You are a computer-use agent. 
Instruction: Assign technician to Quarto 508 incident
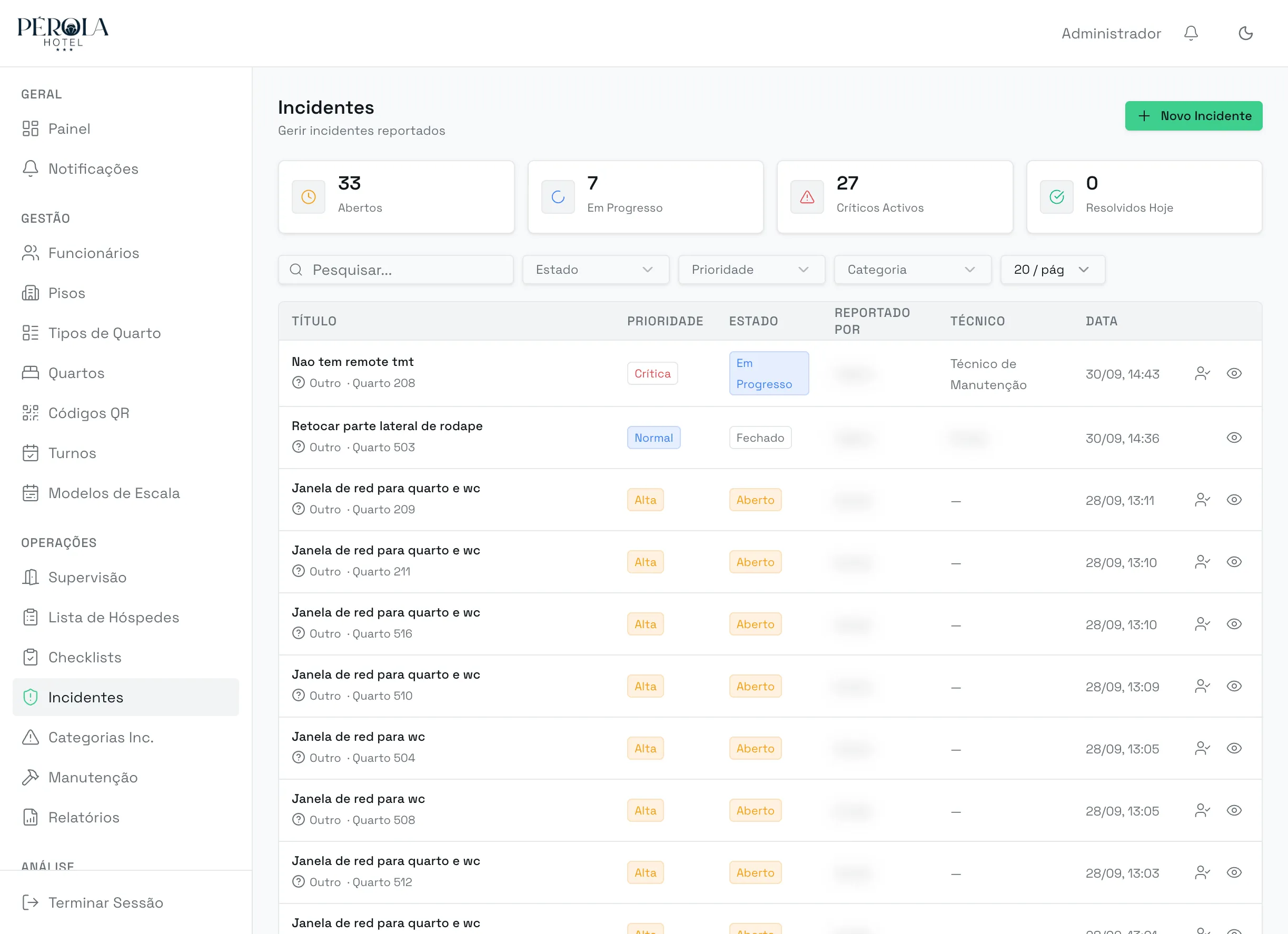[1202, 811]
